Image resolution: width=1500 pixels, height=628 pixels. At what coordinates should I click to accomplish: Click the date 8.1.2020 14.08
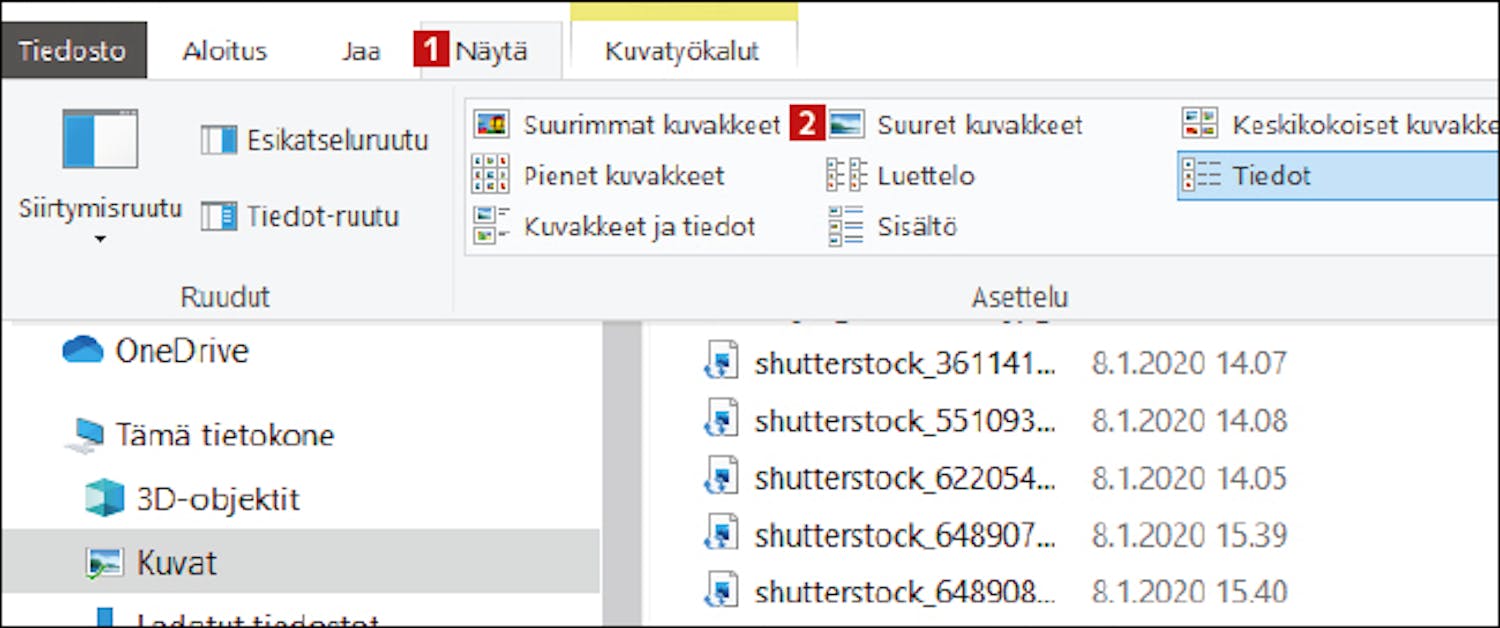point(1188,420)
